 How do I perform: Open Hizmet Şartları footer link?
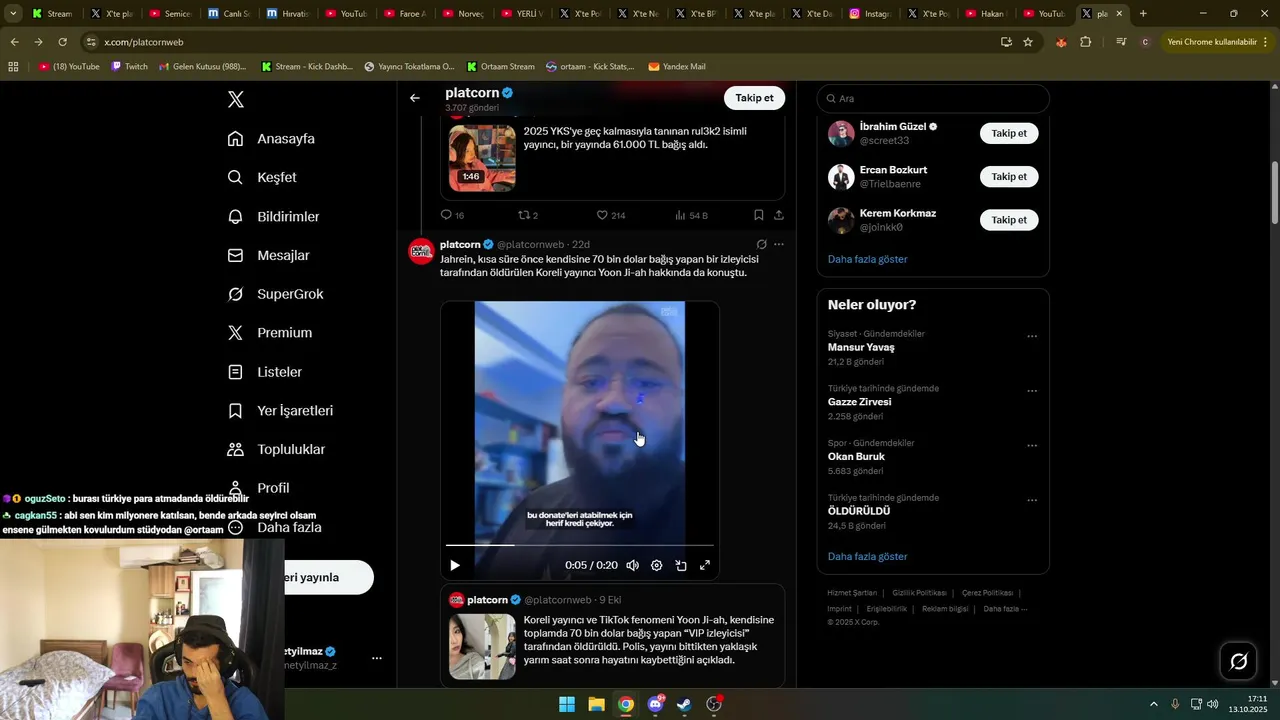pyautogui.click(x=852, y=593)
